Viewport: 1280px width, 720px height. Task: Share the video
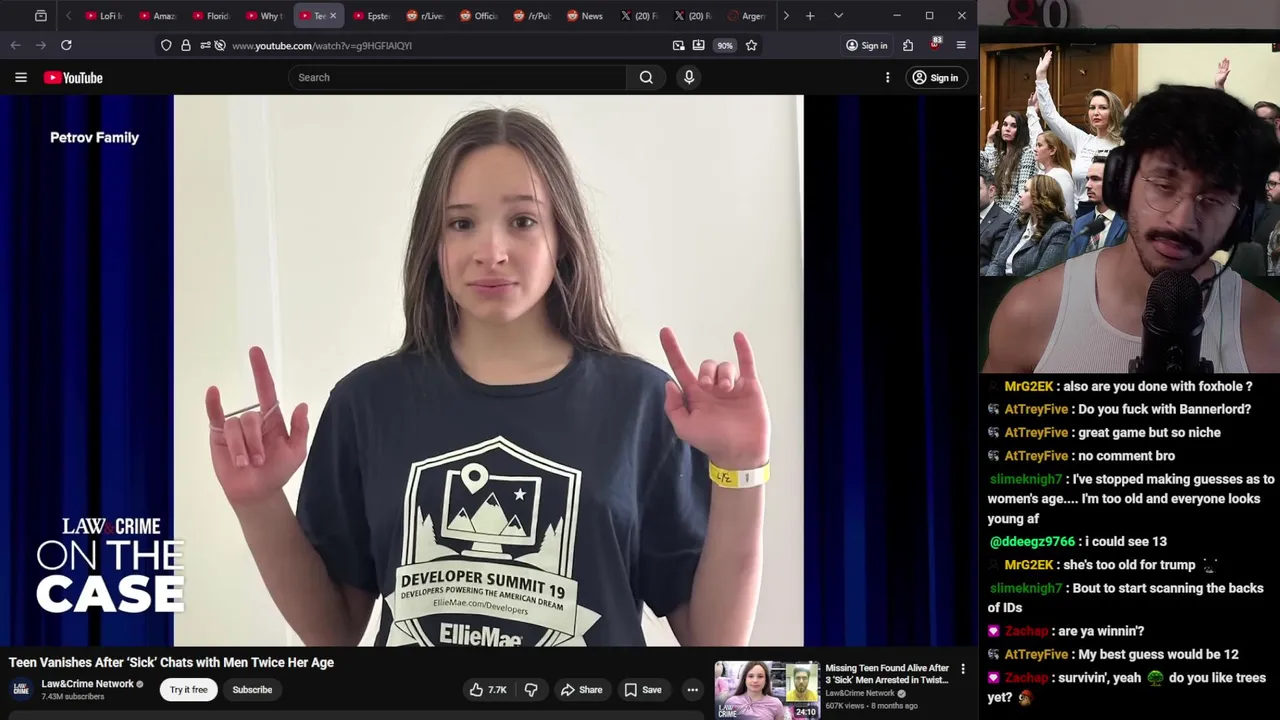(x=581, y=689)
